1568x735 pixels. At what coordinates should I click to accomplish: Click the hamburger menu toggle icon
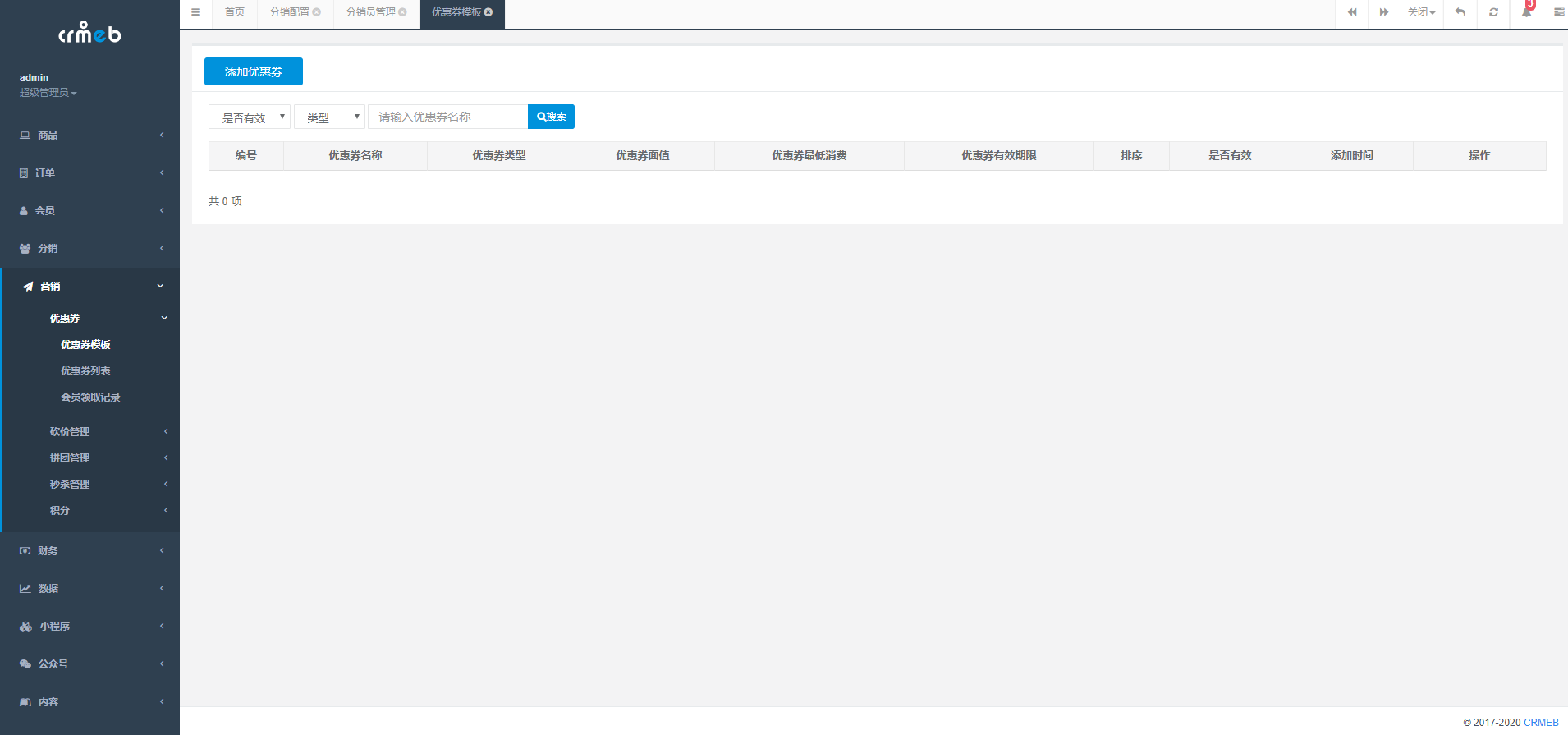click(195, 12)
